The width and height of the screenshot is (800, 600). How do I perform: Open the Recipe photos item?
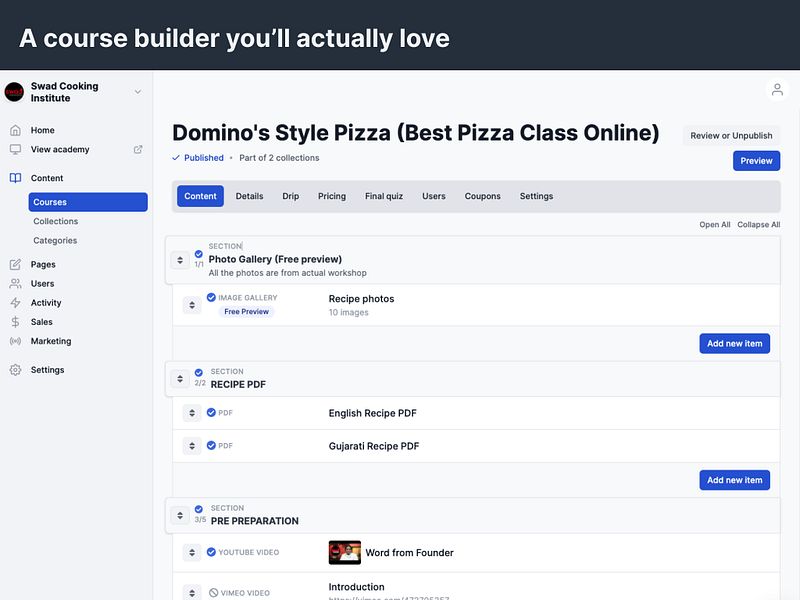point(361,299)
